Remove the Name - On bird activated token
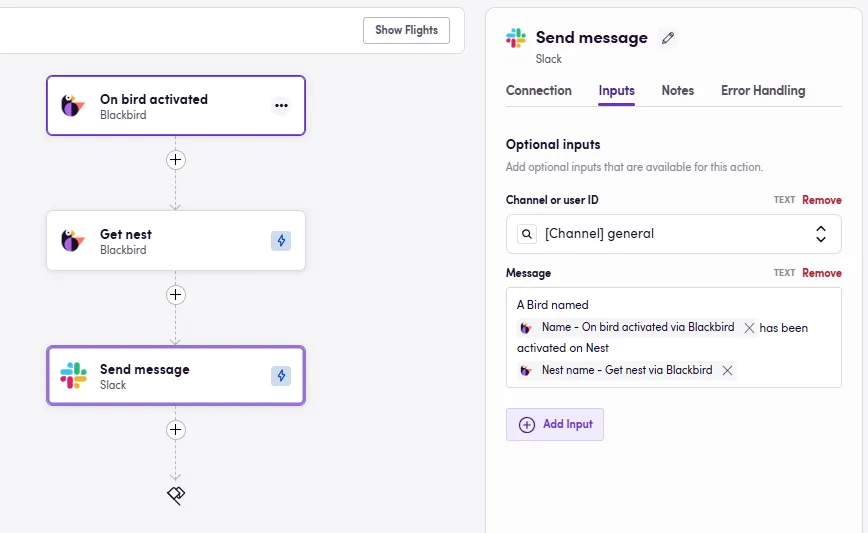Viewport: 868px width, 533px height. pyautogui.click(x=749, y=328)
